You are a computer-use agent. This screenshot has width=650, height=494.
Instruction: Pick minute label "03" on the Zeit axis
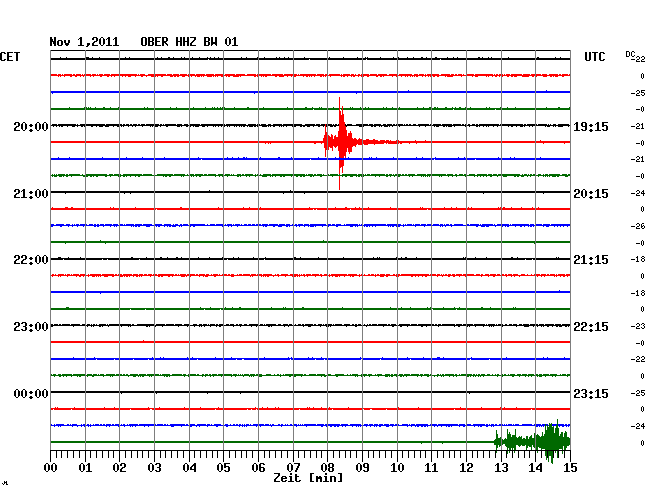click(x=154, y=467)
